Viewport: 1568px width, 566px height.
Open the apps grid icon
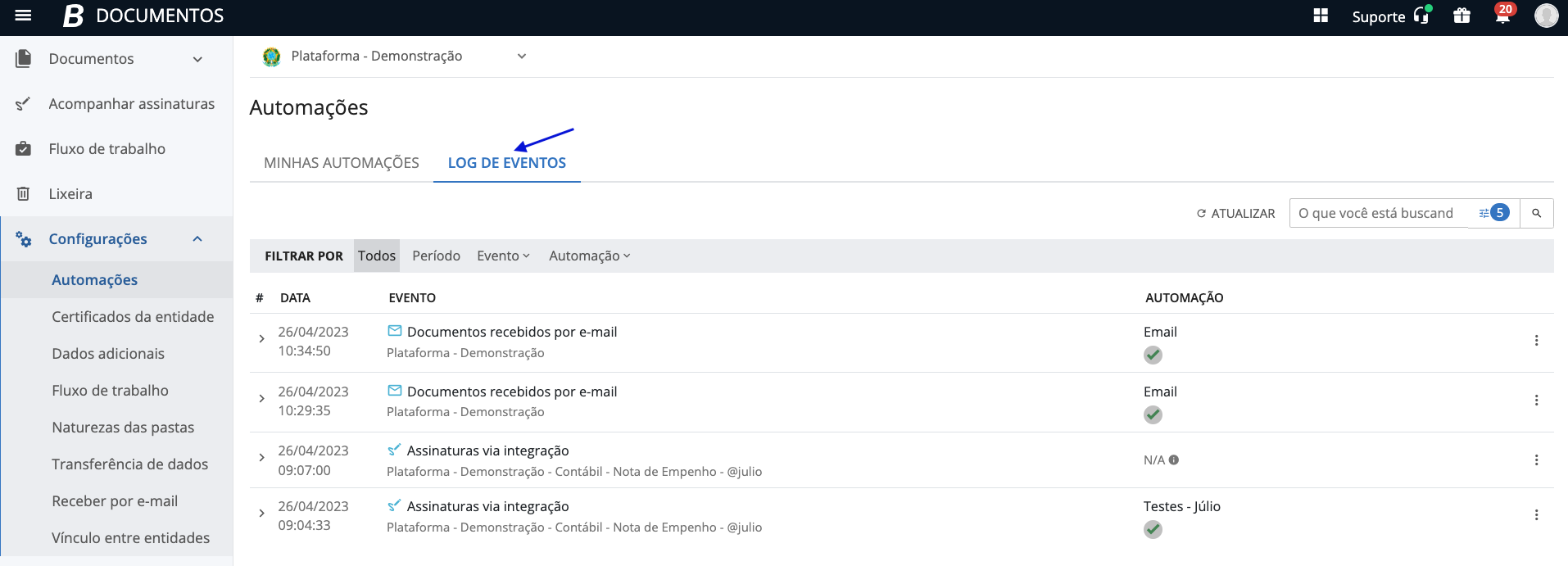[x=1321, y=16]
